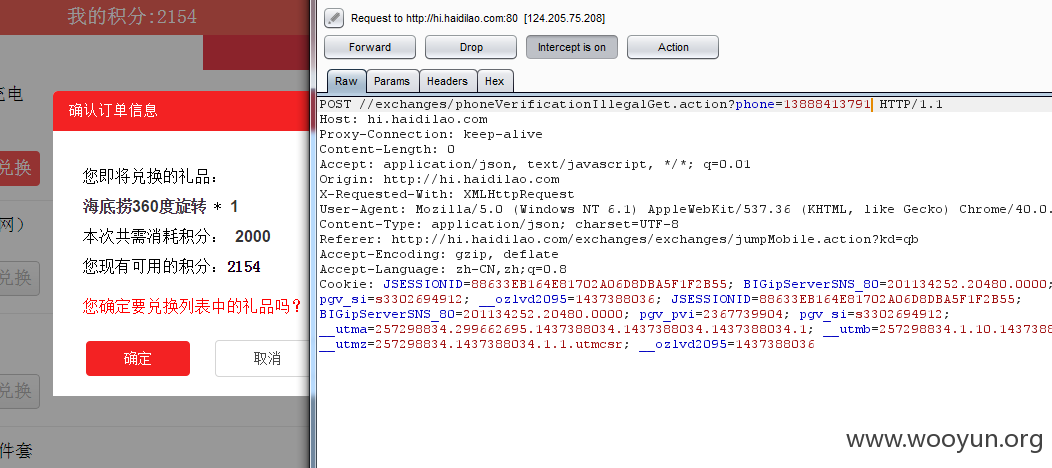
Task: Drop the intercepted request
Action: tap(471, 47)
